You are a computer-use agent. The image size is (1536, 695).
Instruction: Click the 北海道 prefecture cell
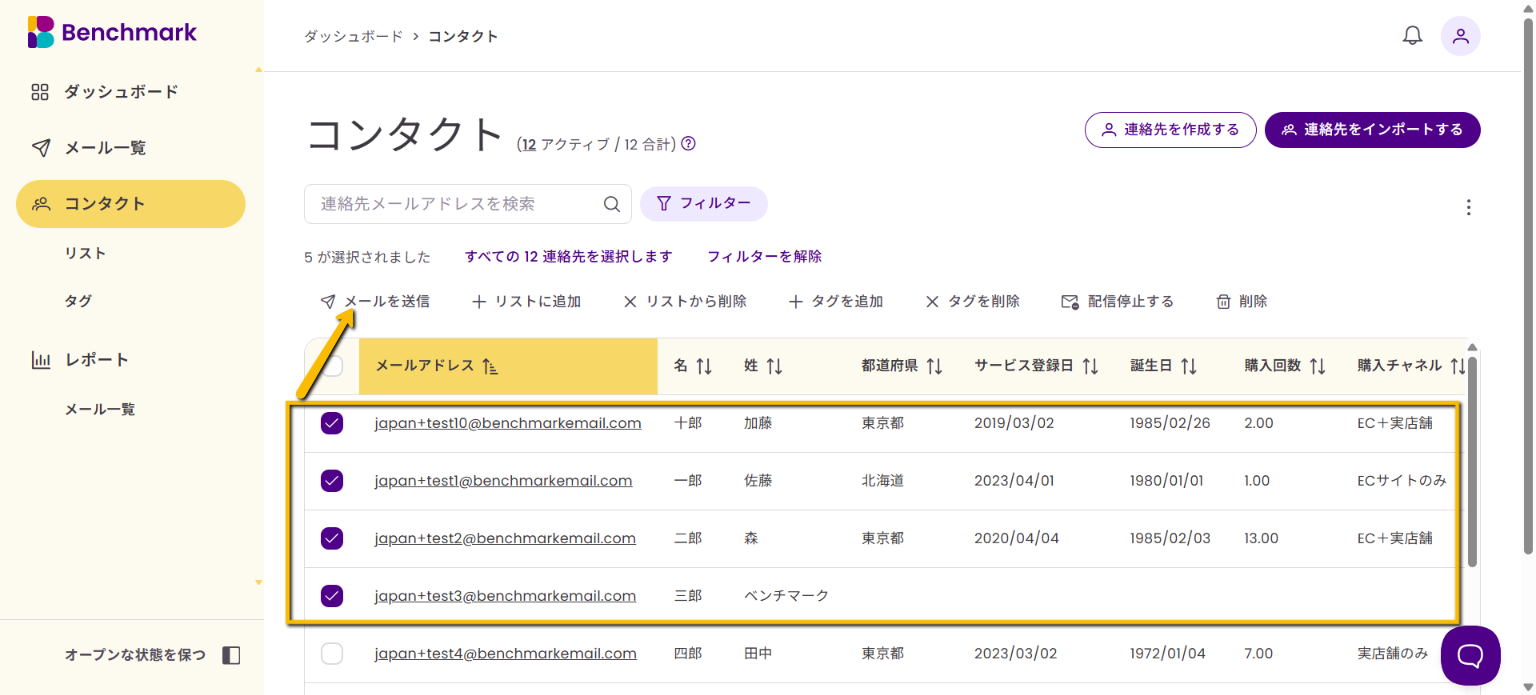(883, 481)
